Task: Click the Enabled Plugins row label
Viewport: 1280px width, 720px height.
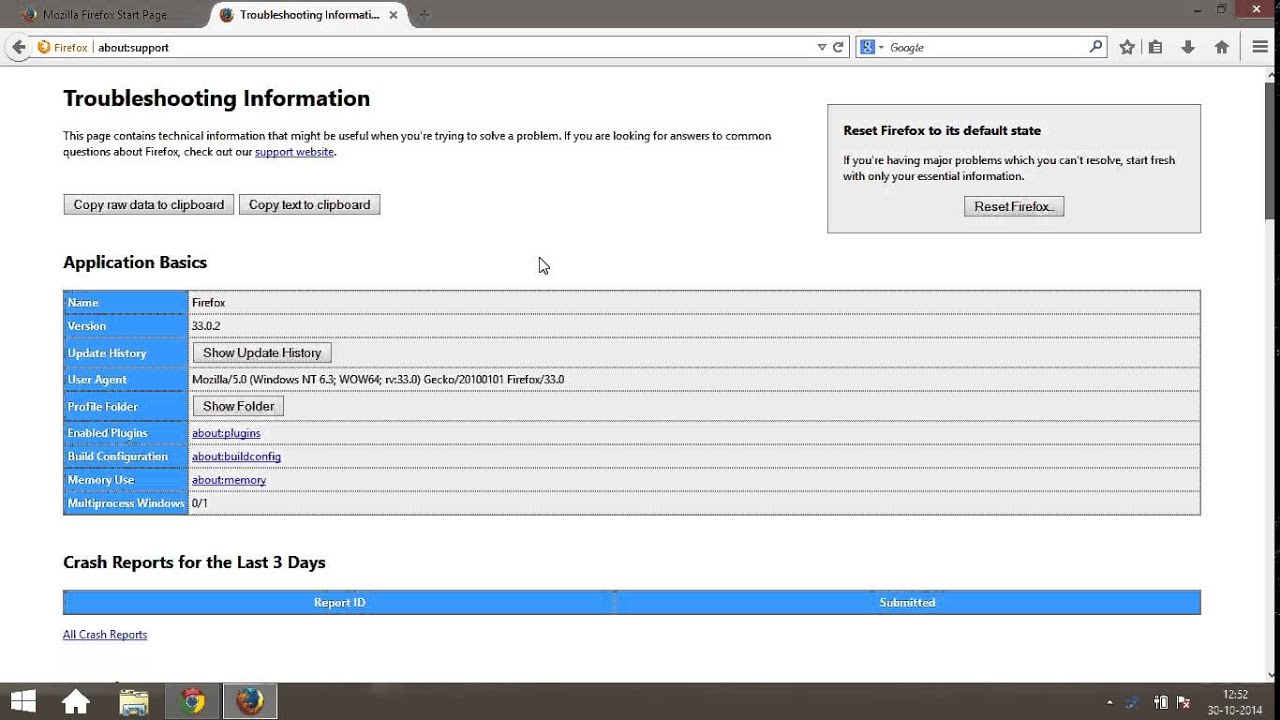Action: pos(107,433)
